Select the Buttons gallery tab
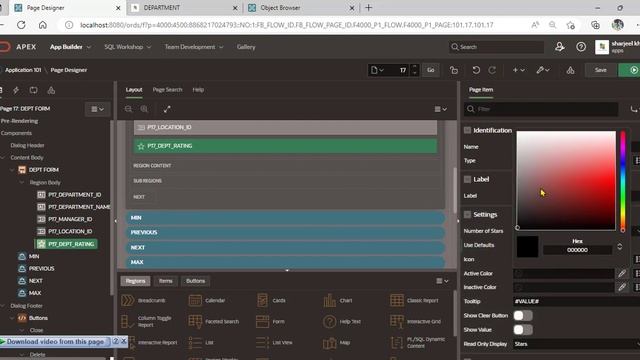The width and height of the screenshot is (640, 360). 196,281
